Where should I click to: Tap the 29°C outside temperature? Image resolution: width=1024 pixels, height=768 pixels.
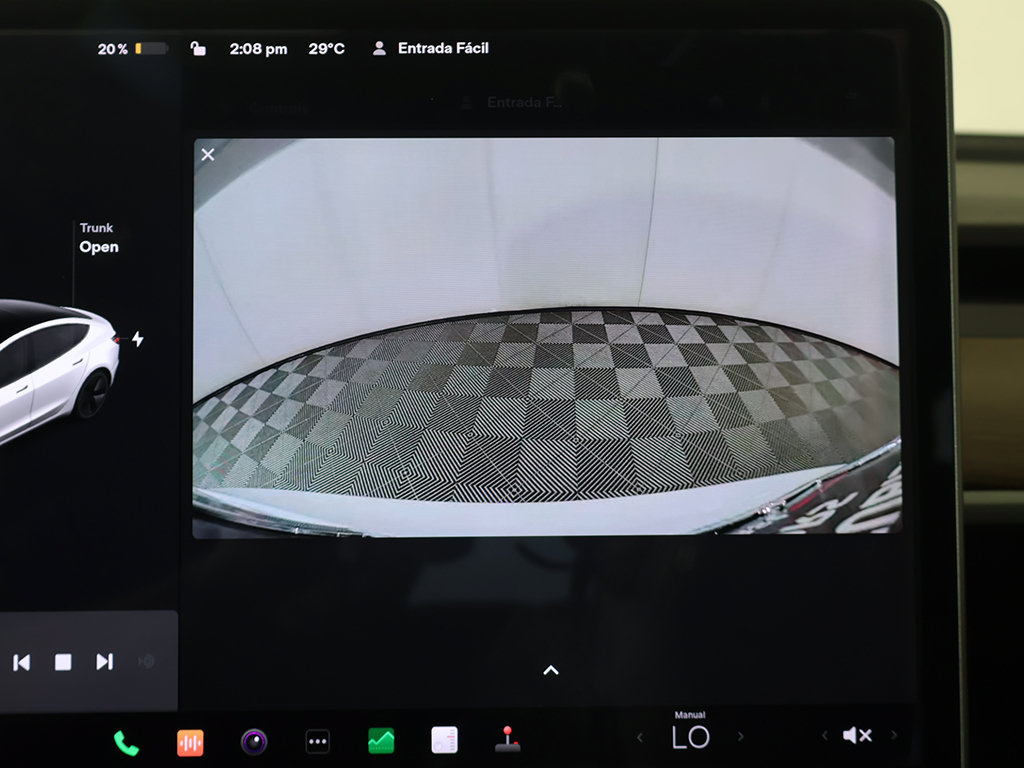[327, 49]
